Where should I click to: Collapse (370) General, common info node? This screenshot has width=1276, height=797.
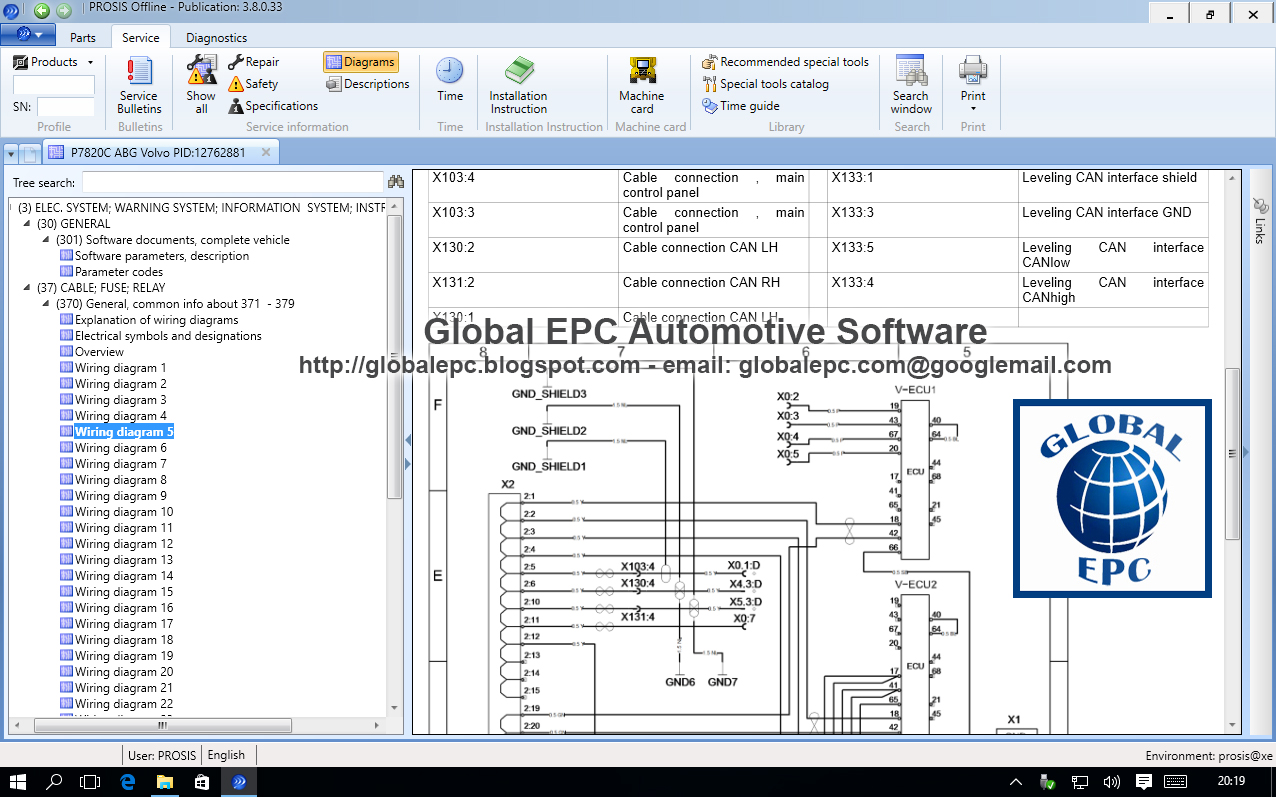[x=46, y=304]
